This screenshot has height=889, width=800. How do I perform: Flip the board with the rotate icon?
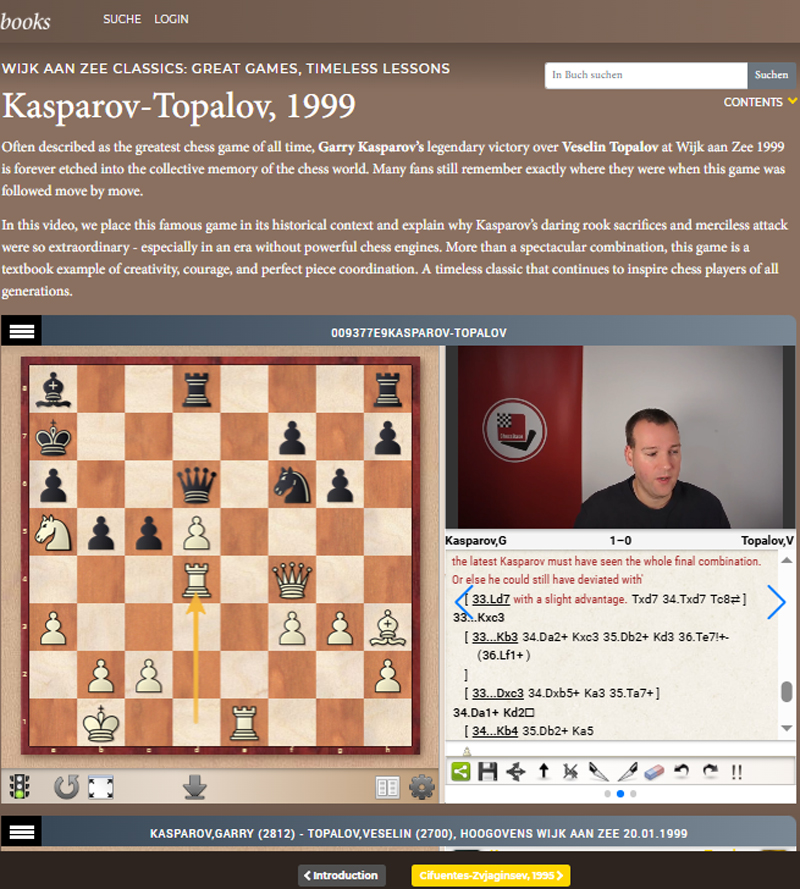[x=66, y=787]
